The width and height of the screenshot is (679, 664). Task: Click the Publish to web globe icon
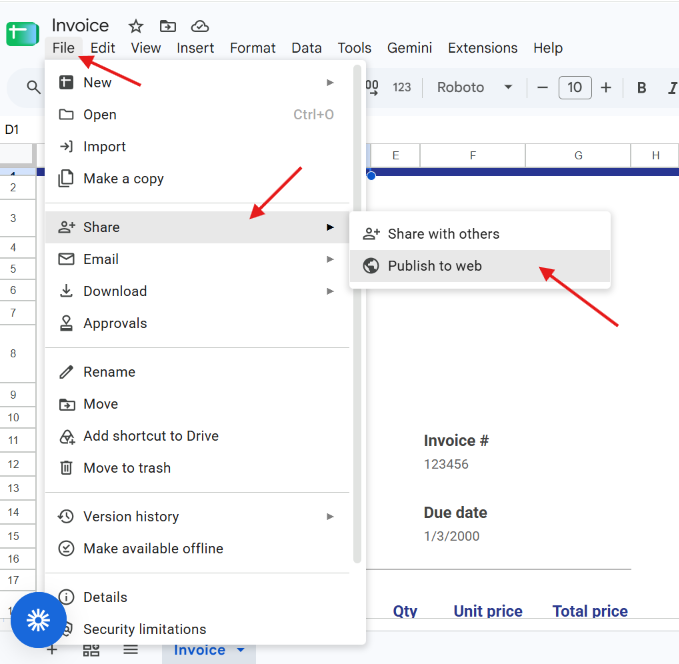(371, 266)
